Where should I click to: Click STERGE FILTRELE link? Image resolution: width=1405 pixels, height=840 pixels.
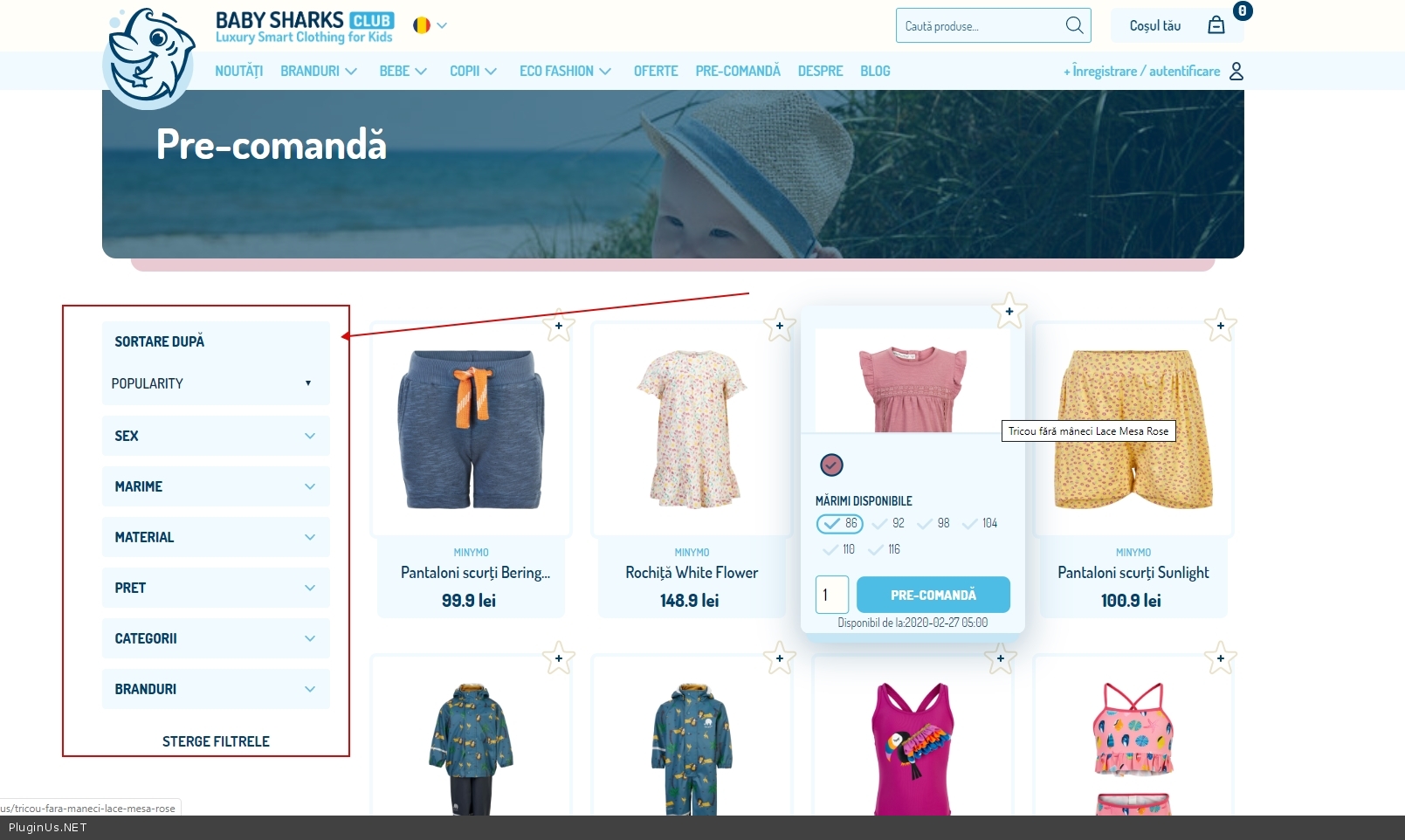point(216,741)
